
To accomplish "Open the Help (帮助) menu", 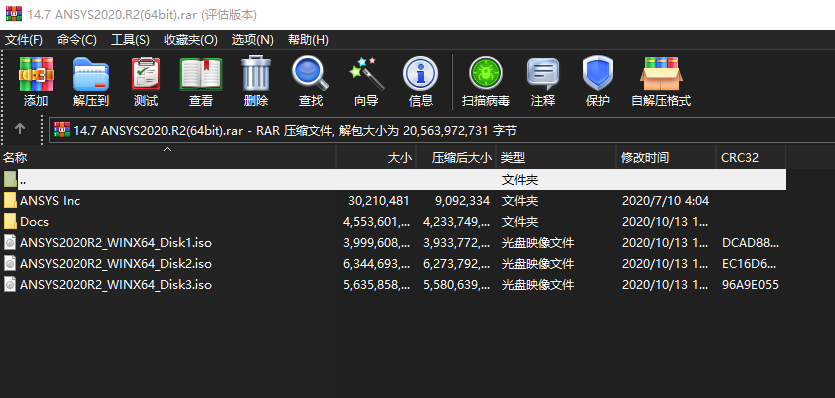I will [x=308, y=40].
